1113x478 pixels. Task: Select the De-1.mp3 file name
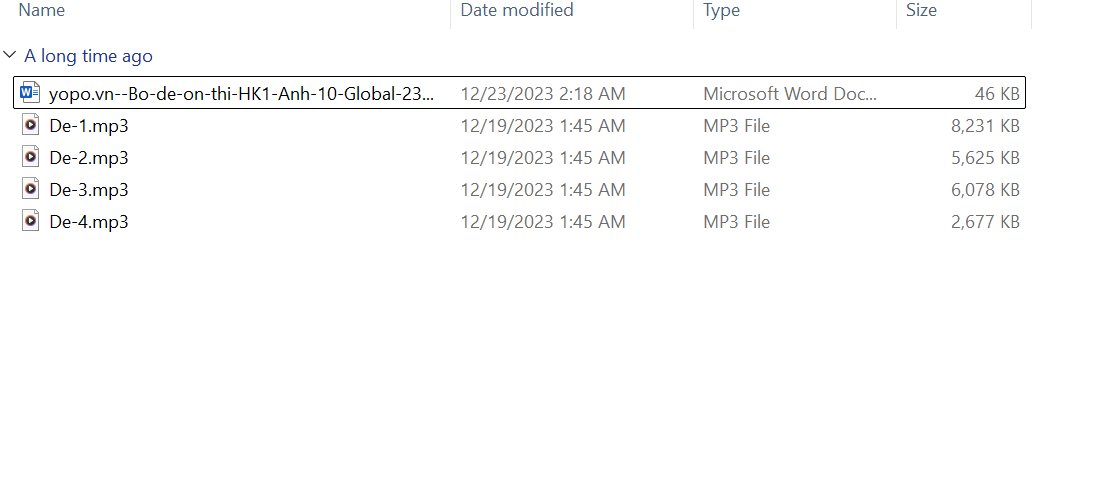click(x=89, y=126)
